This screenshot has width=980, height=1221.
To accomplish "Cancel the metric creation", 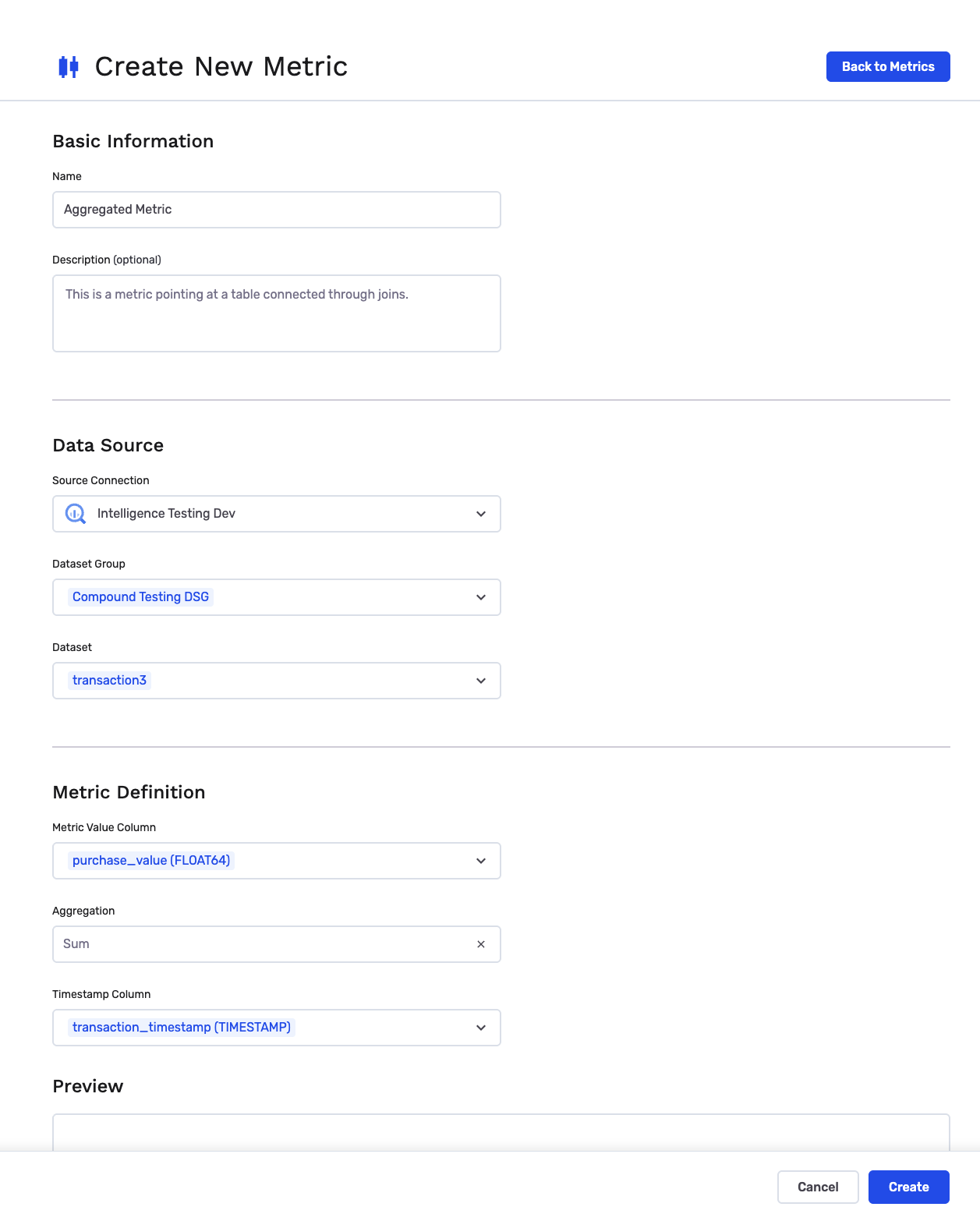I will coord(818,1187).
